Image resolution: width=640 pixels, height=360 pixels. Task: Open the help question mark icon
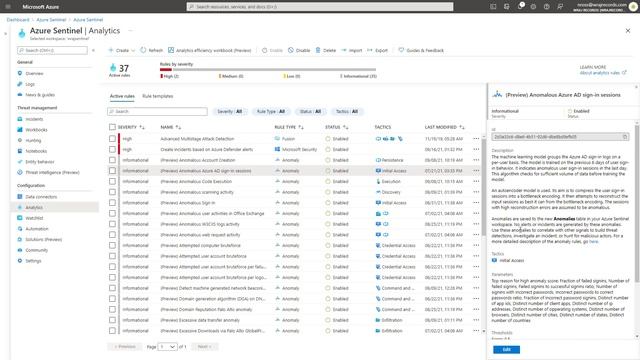coord(547,7)
